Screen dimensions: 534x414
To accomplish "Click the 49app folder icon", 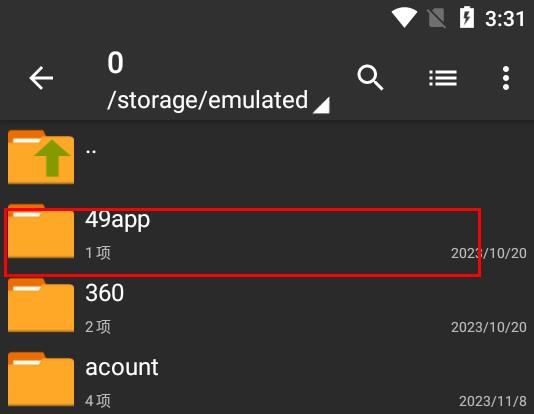I will pyautogui.click(x=41, y=232).
